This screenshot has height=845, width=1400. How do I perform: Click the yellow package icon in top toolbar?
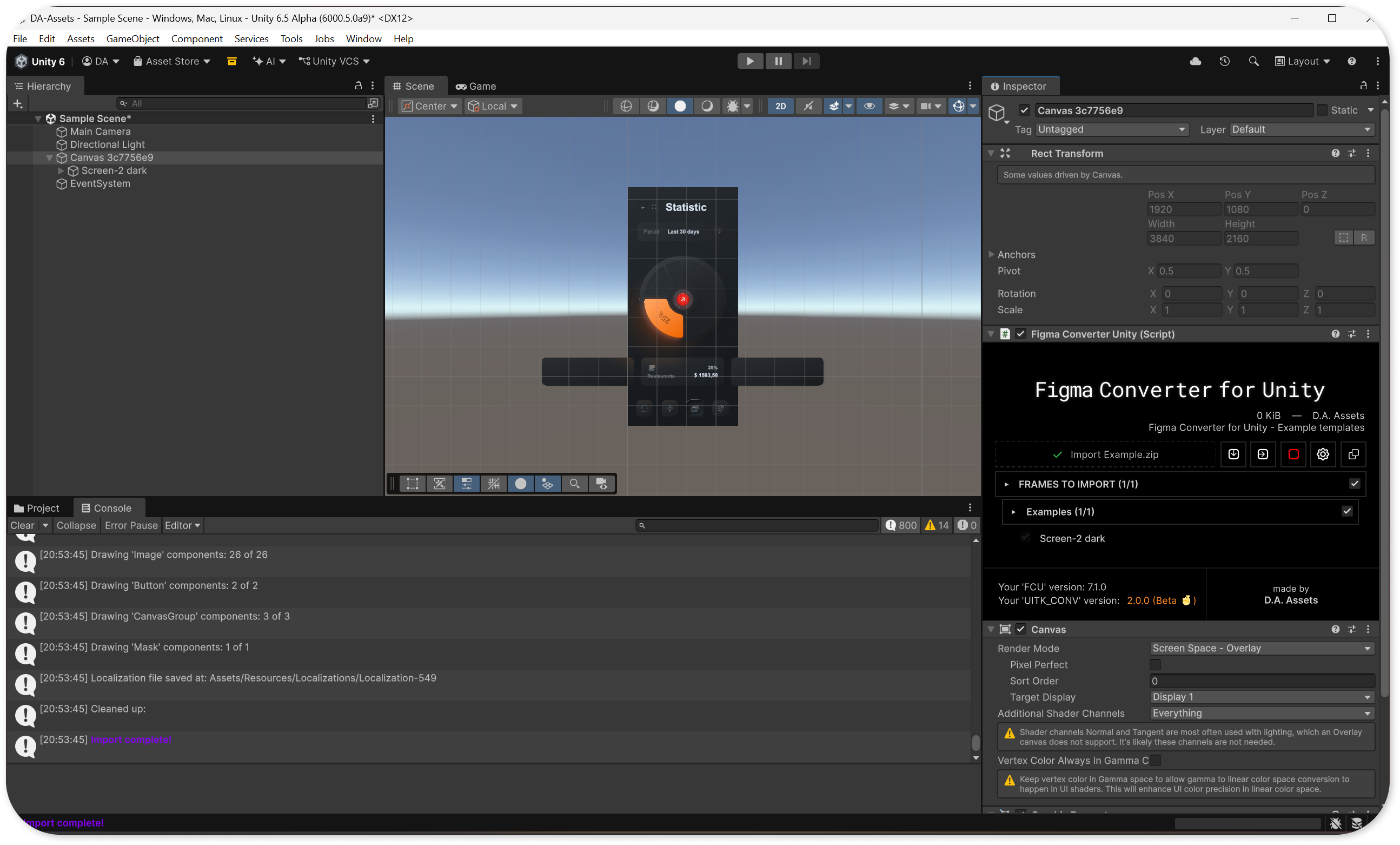pos(232,61)
